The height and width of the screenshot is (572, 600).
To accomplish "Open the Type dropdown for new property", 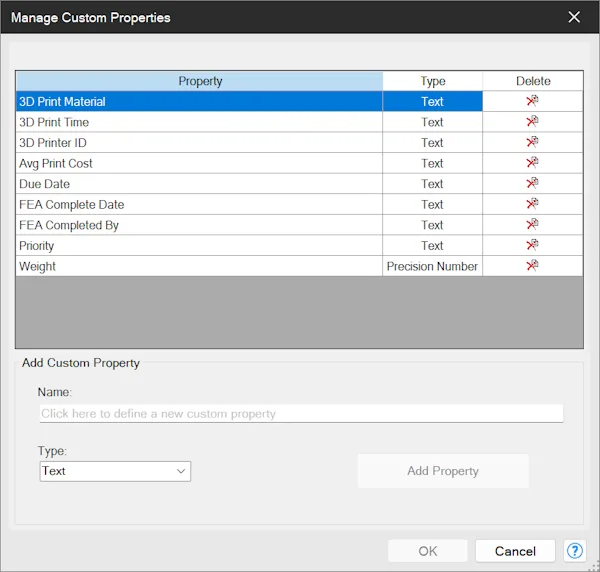I will (115, 471).
